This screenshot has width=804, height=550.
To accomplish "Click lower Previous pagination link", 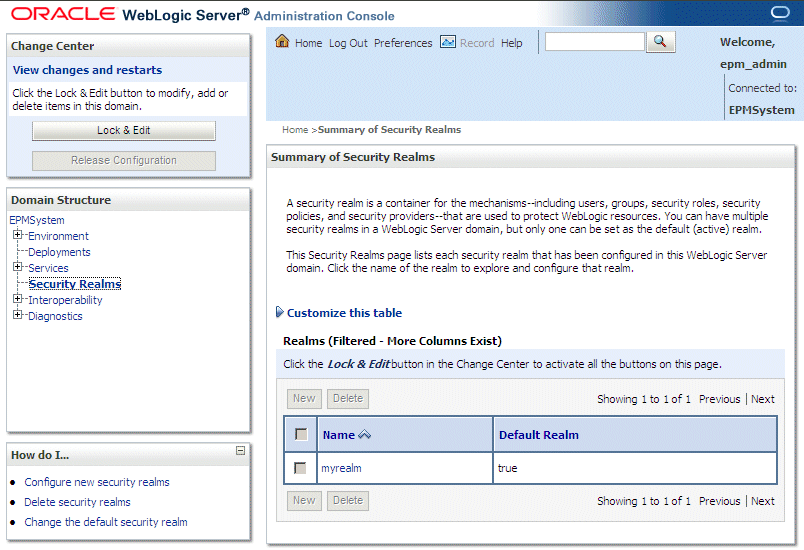I will [719, 501].
